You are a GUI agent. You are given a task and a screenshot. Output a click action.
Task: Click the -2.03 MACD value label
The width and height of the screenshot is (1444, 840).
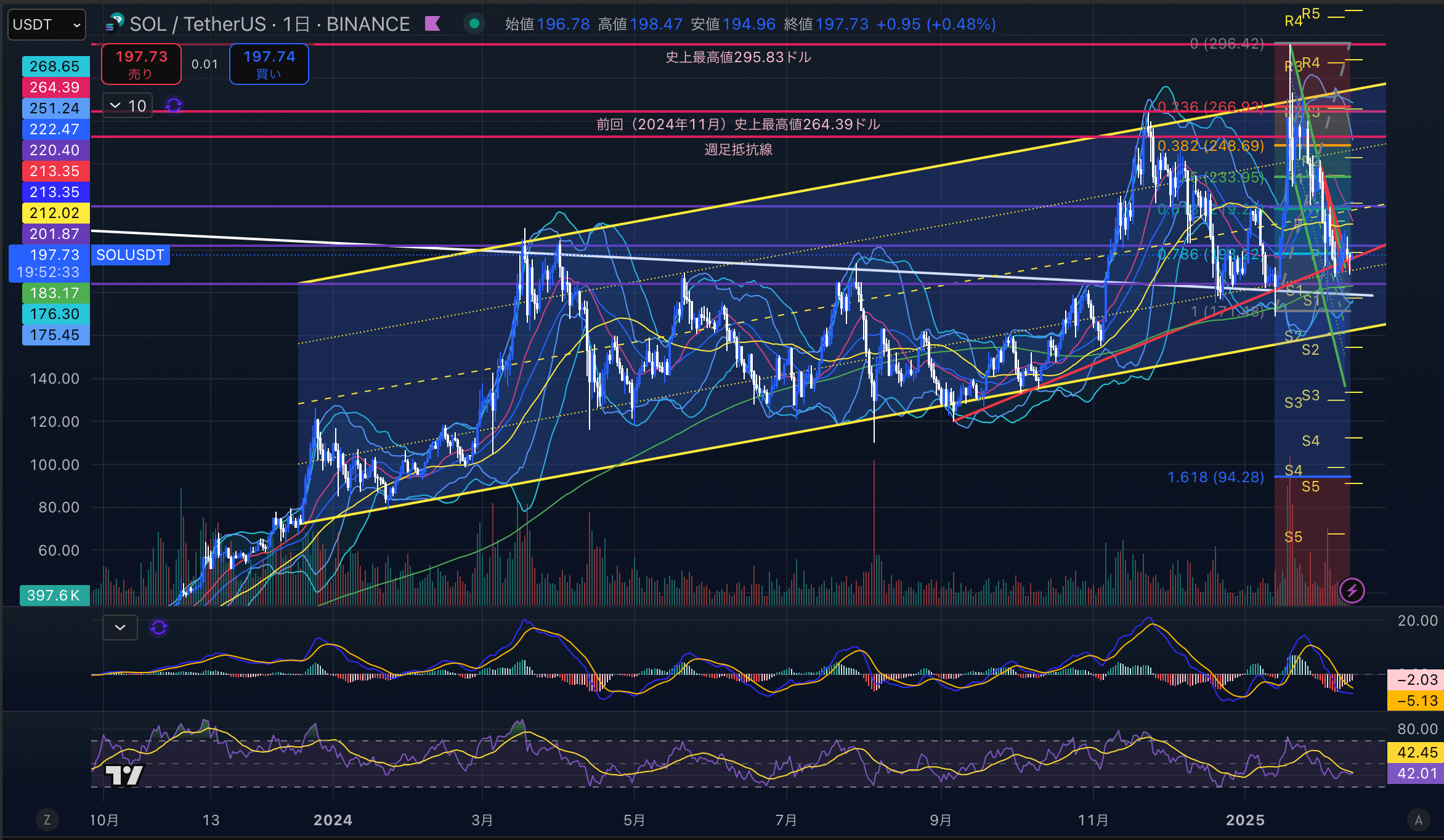1416,680
